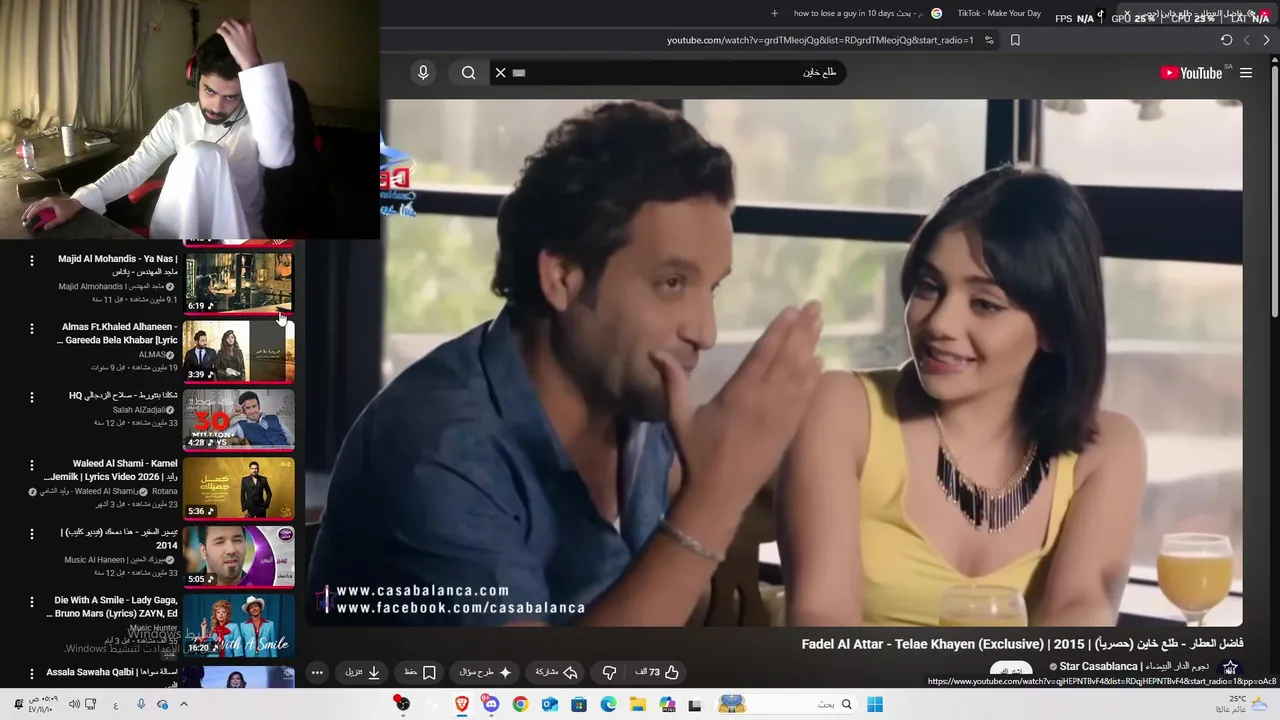Open Outlook from the taskbar
The width and height of the screenshot is (1280, 720).
pyautogui.click(x=549, y=704)
